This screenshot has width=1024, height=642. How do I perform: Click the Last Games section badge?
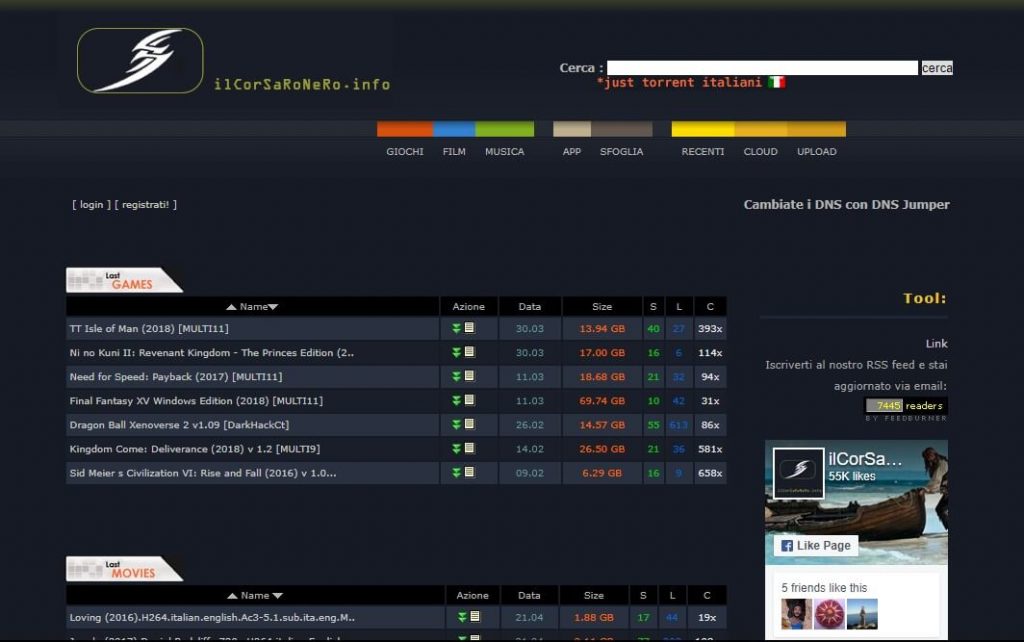pyautogui.click(x=124, y=280)
